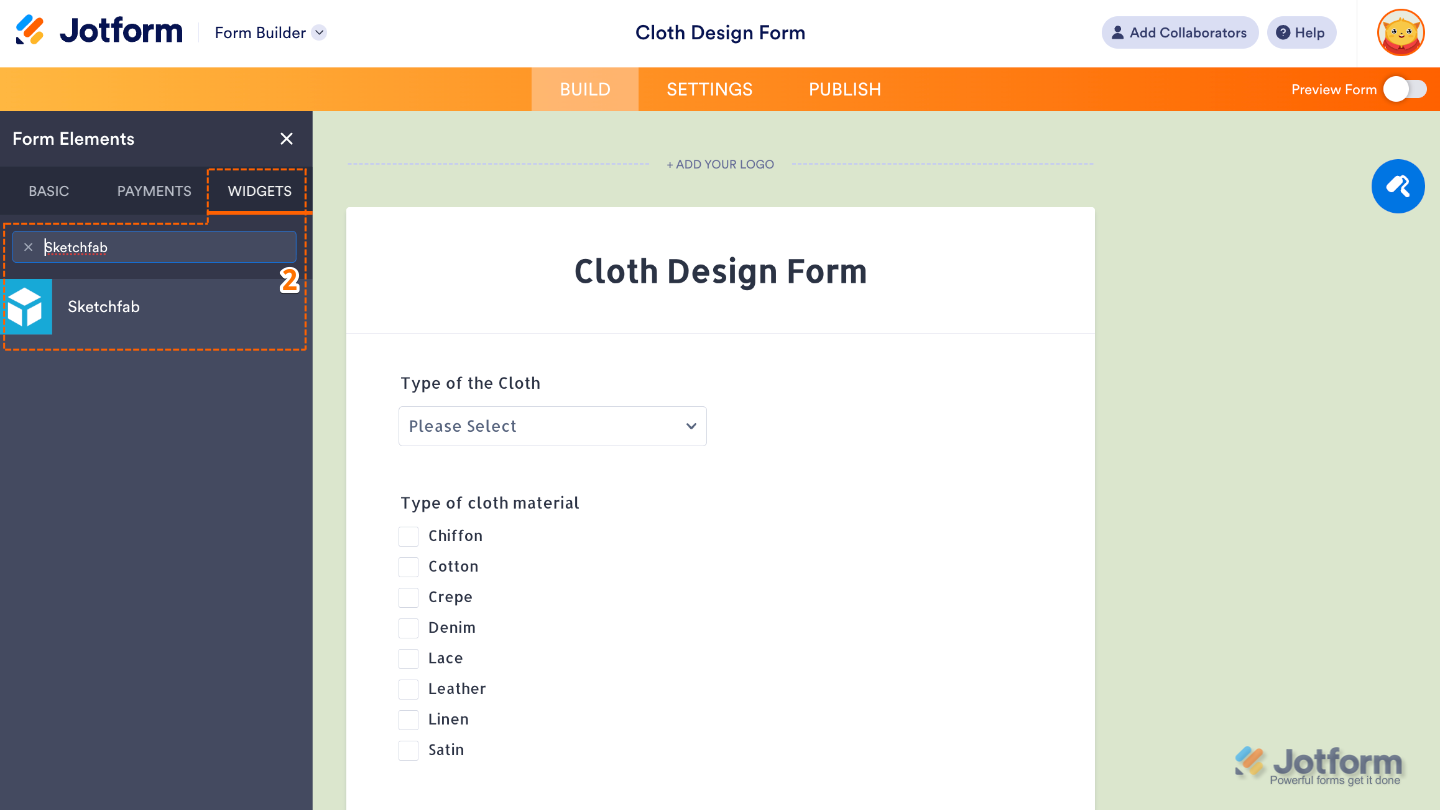The image size is (1440, 810).
Task: Click the Add Collaborators button
Action: point(1180,32)
